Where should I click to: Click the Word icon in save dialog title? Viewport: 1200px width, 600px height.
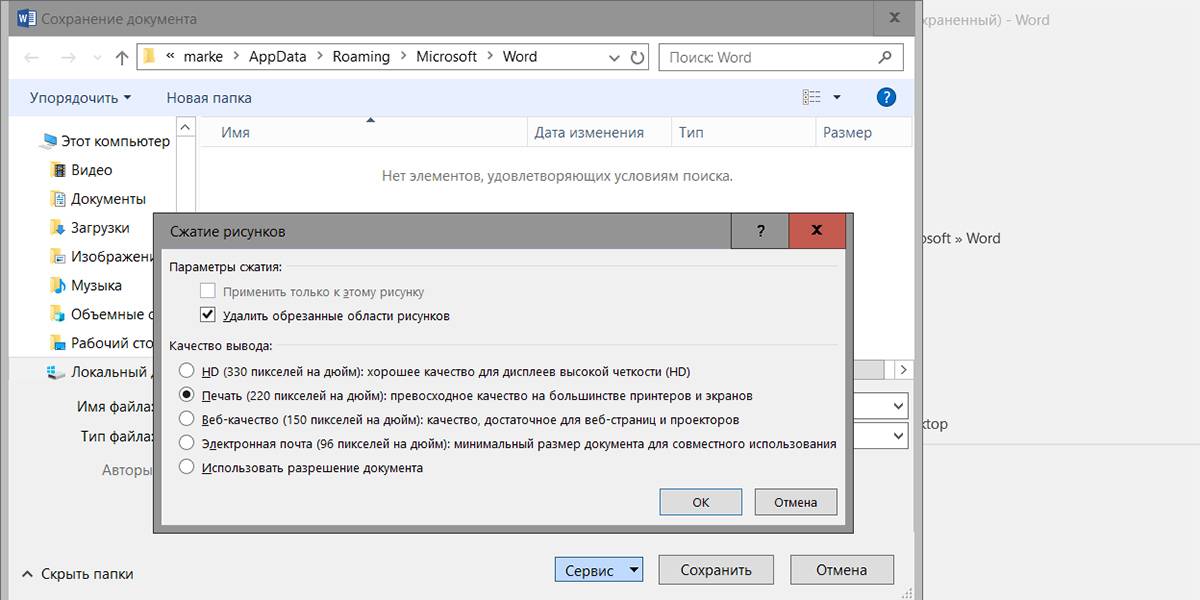pyautogui.click(x=27, y=18)
